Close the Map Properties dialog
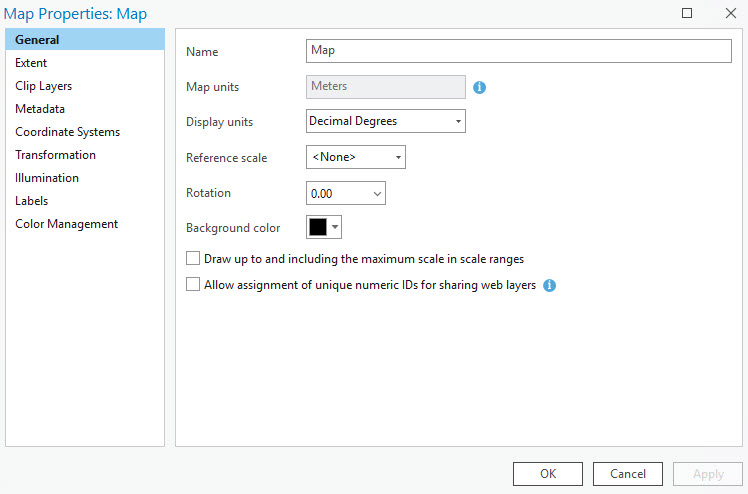The image size is (748, 494). (730, 13)
